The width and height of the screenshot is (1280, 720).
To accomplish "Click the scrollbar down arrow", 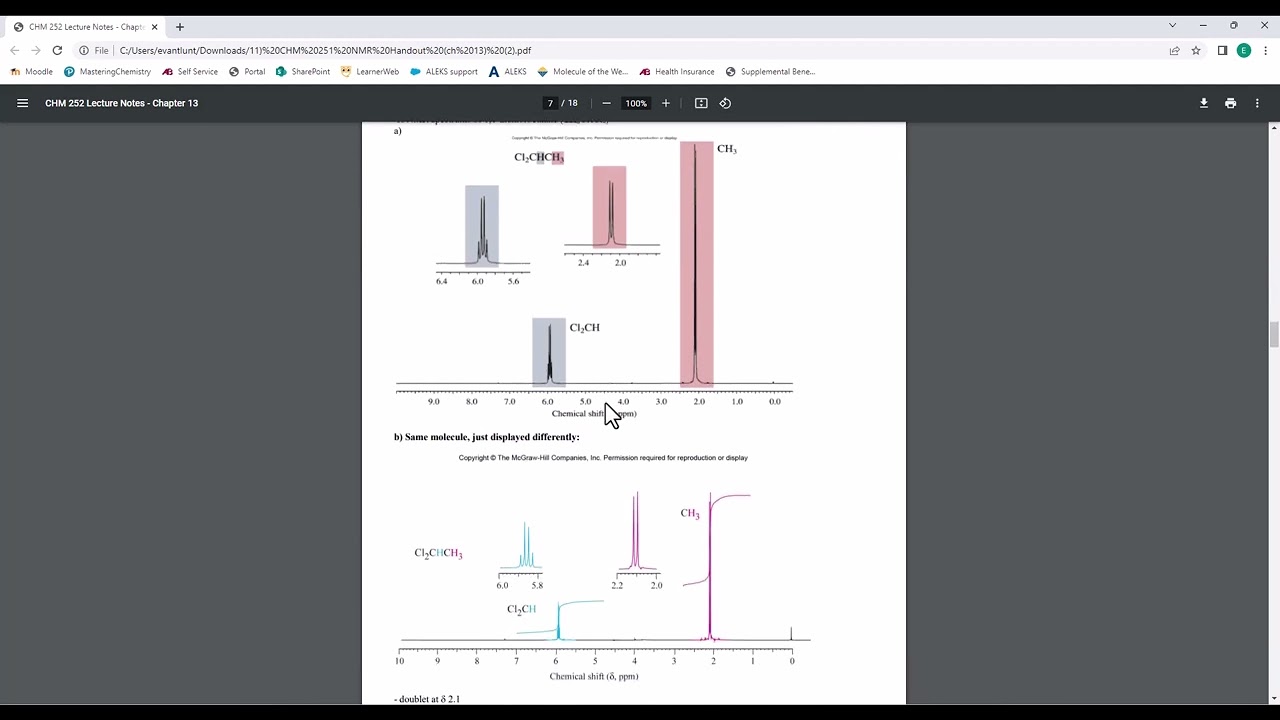I will click(x=1273, y=698).
